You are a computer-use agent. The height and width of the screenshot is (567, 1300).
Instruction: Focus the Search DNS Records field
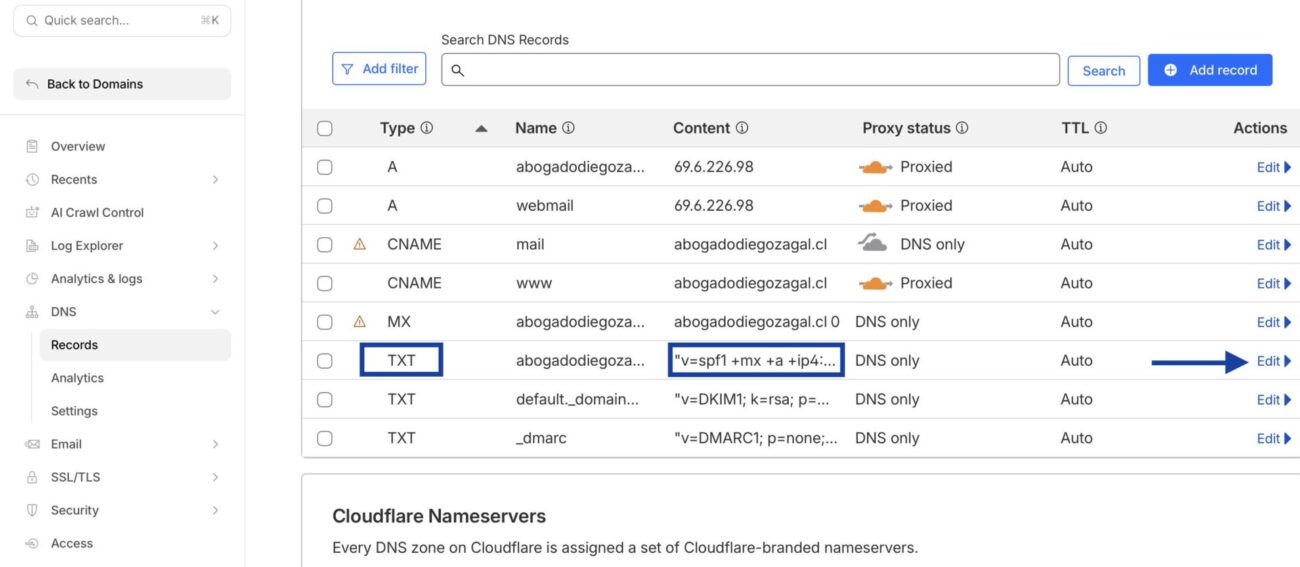750,70
